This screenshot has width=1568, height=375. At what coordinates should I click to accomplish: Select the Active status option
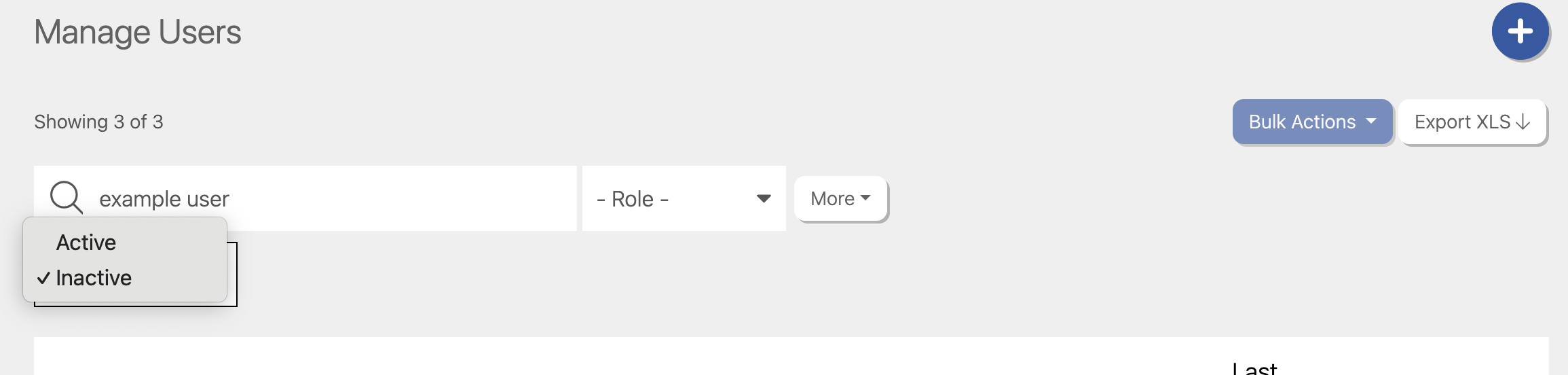pyautogui.click(x=86, y=243)
